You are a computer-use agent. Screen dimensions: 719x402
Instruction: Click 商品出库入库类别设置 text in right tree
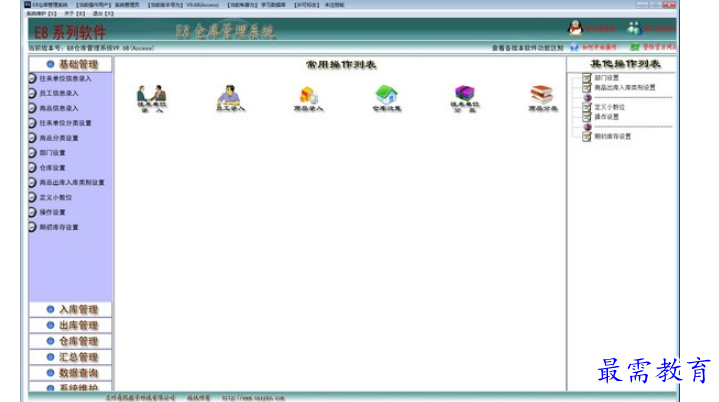(625, 87)
